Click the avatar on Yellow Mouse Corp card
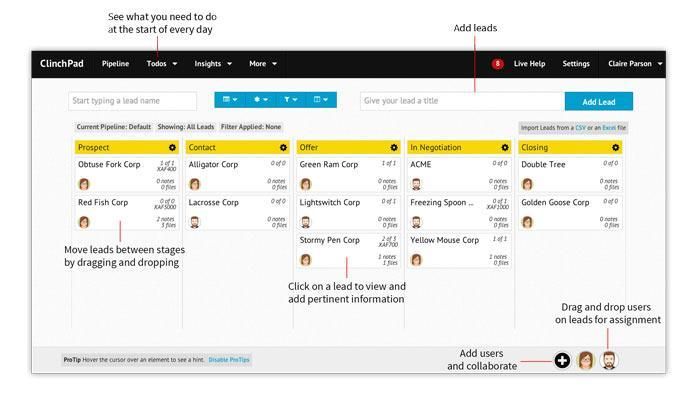Screen dimensions: 700x400 pyautogui.click(x=416, y=259)
